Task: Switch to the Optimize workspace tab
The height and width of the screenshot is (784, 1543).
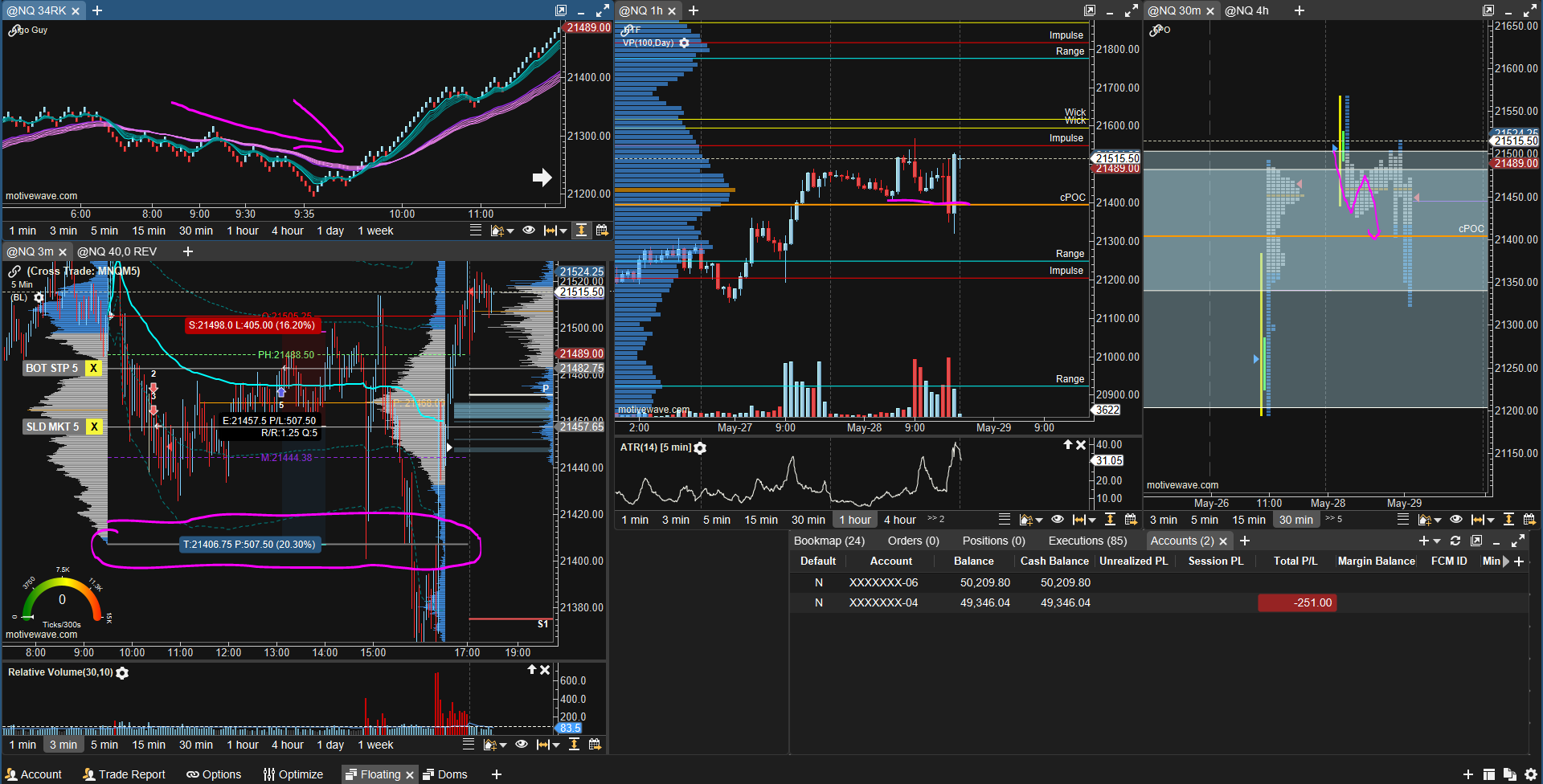Action: [293, 774]
